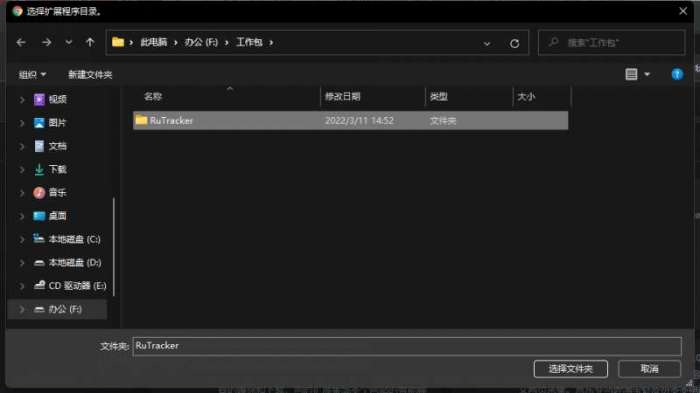Expand the 音乐 tree node

point(21,192)
